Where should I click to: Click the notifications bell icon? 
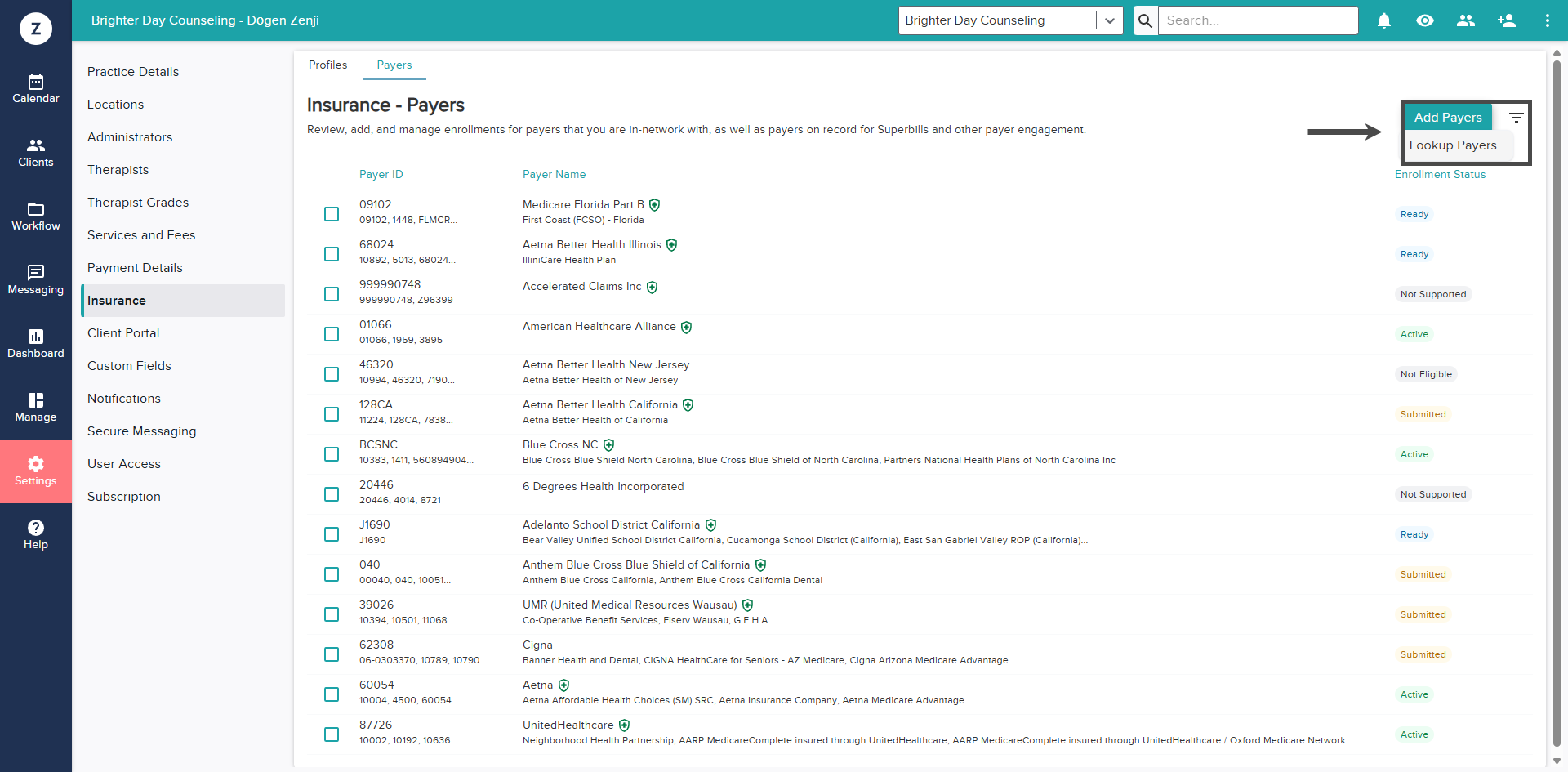click(1384, 20)
